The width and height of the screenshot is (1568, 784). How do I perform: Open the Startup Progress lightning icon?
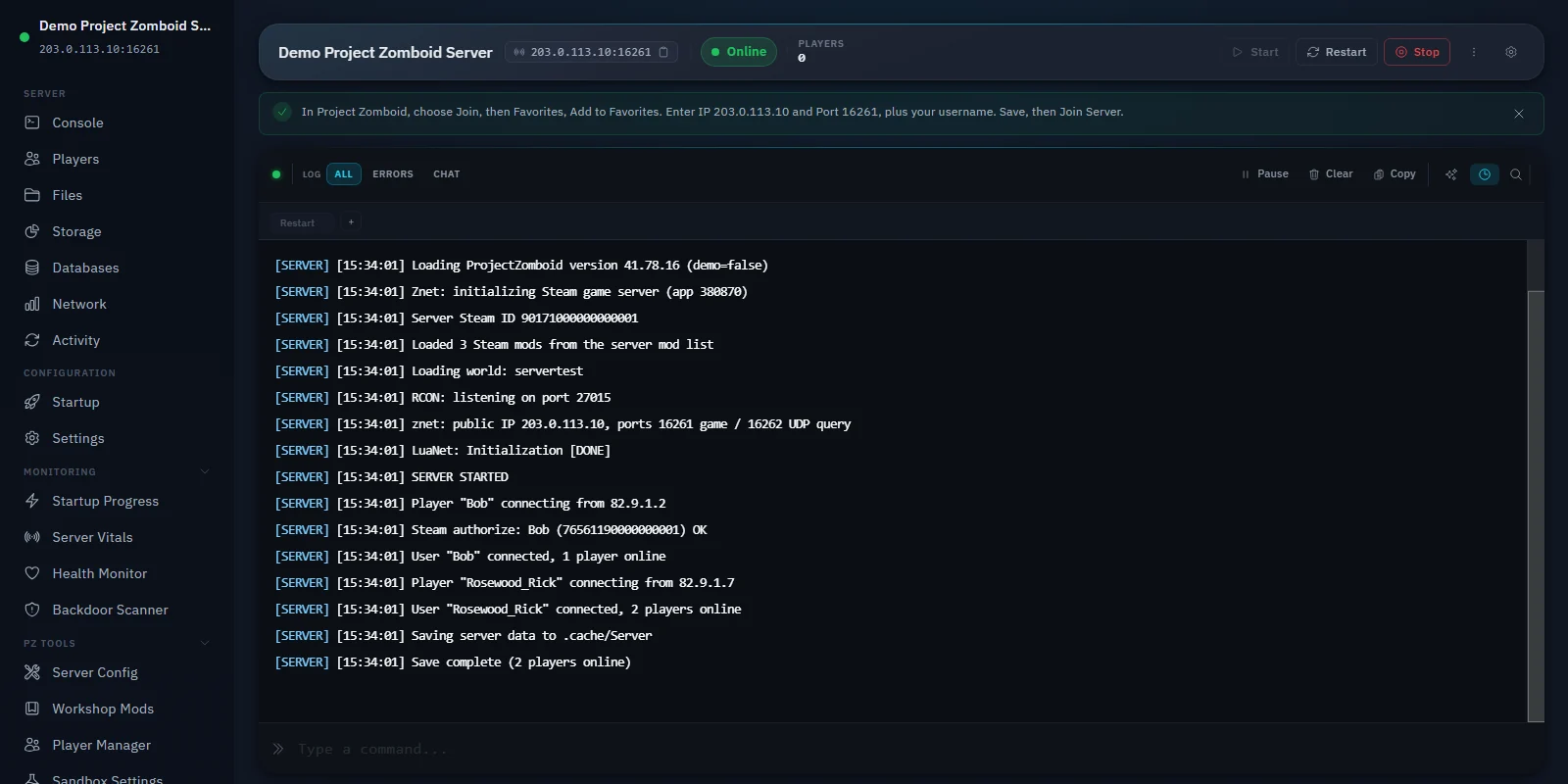(x=32, y=501)
